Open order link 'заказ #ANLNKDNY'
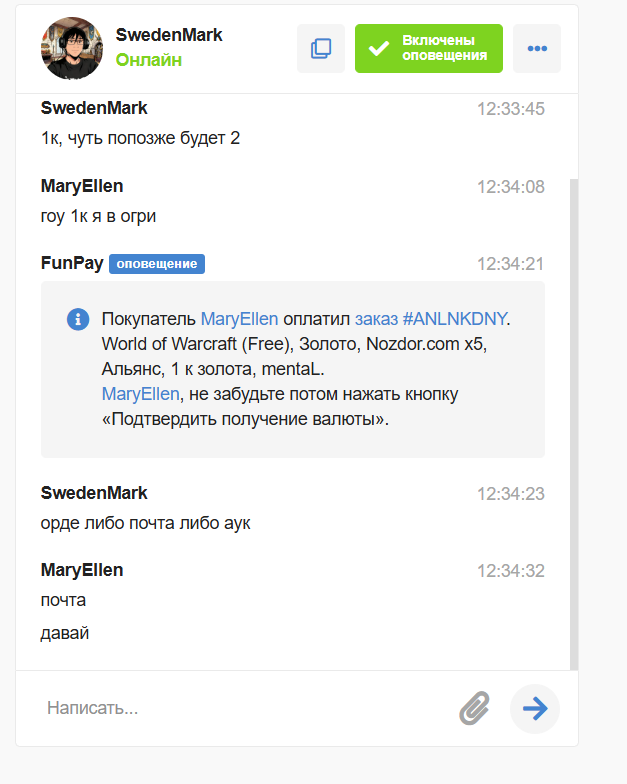The width and height of the screenshot is (627, 784). coord(431,318)
